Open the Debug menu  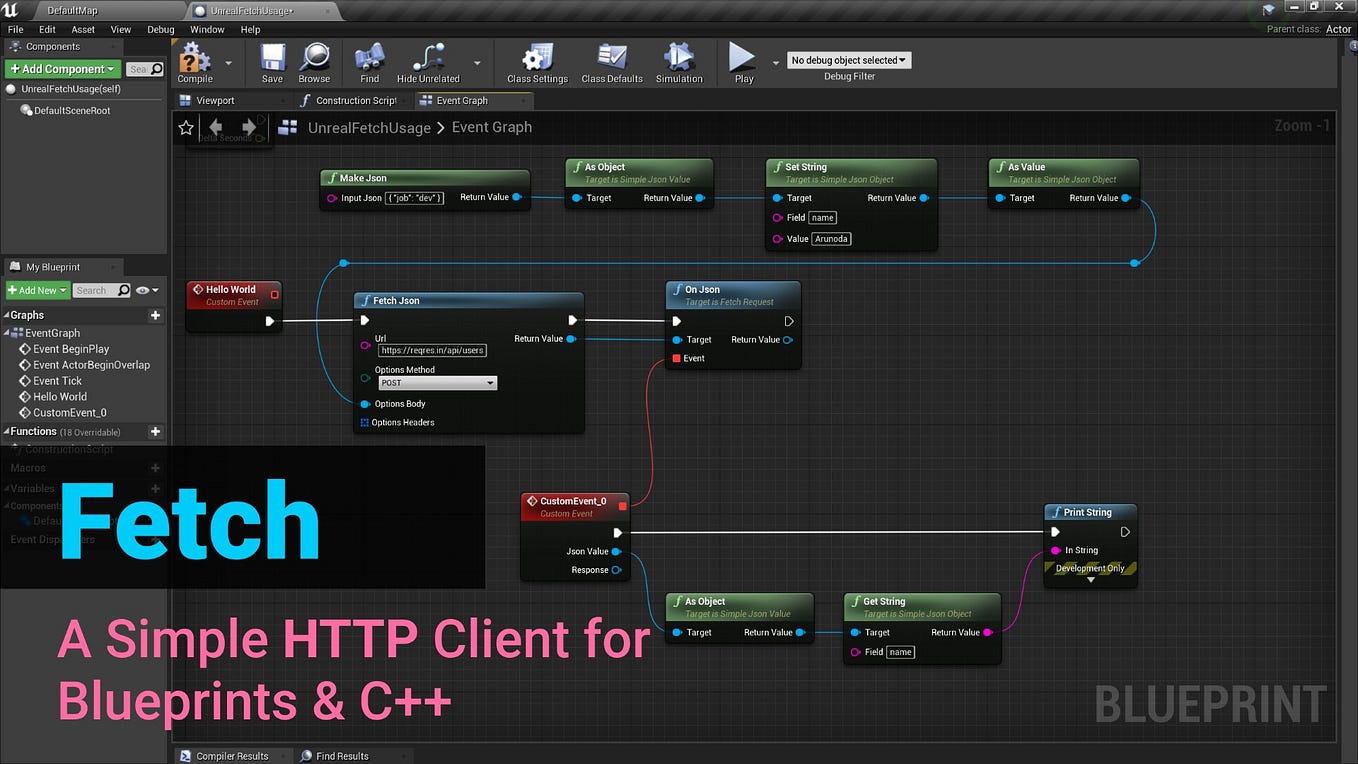point(160,29)
